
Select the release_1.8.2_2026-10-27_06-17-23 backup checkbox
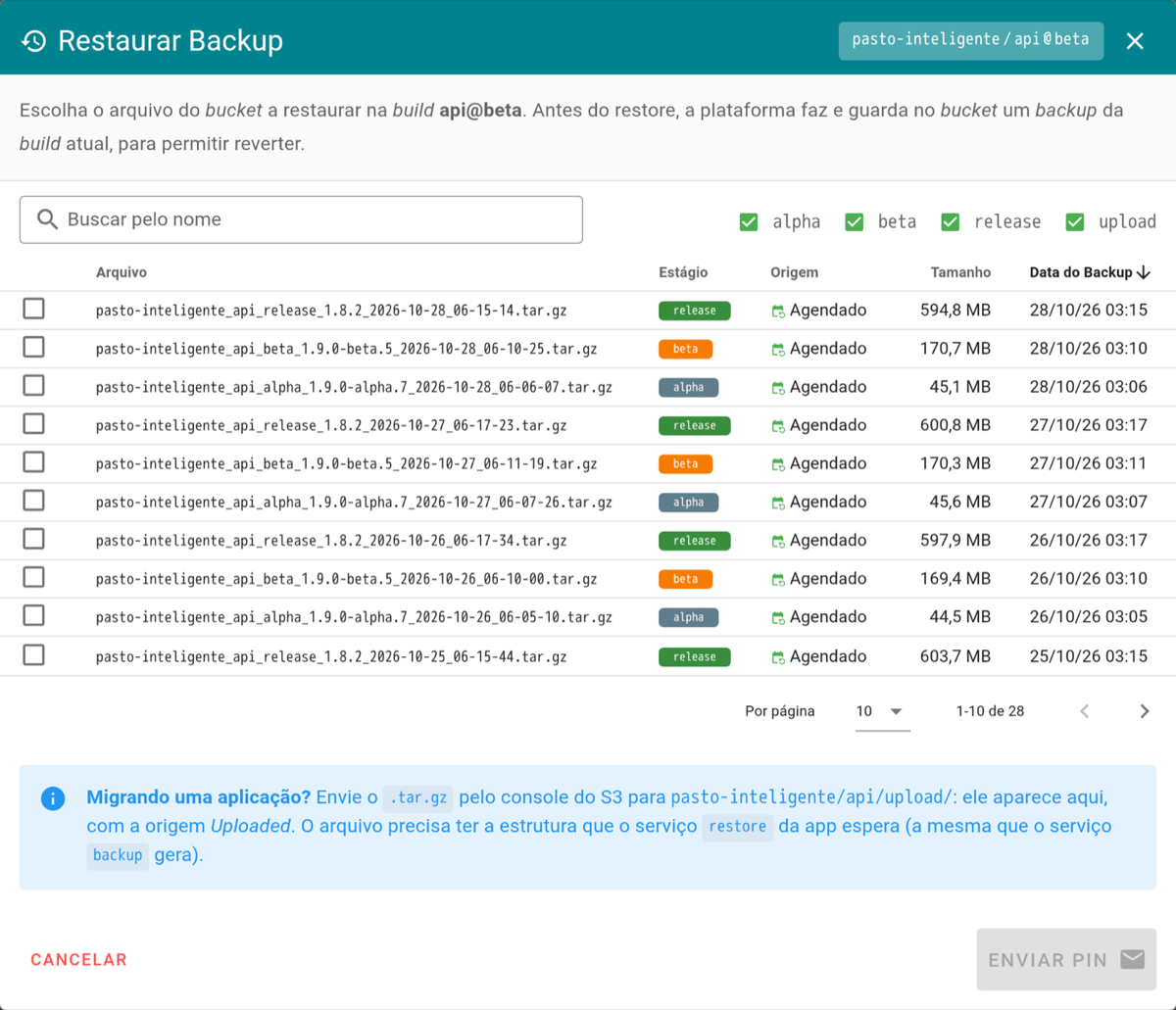[33, 424]
